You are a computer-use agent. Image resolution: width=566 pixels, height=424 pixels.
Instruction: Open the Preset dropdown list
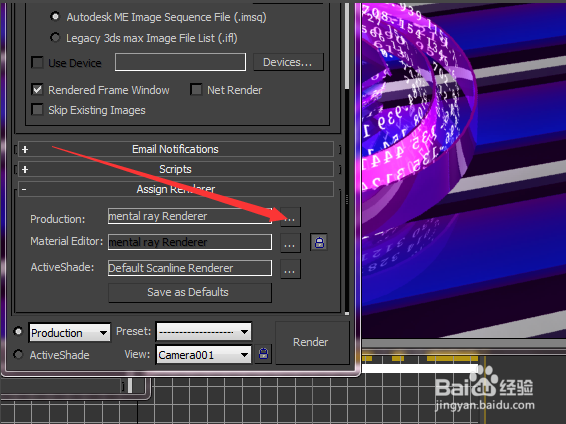click(x=204, y=331)
